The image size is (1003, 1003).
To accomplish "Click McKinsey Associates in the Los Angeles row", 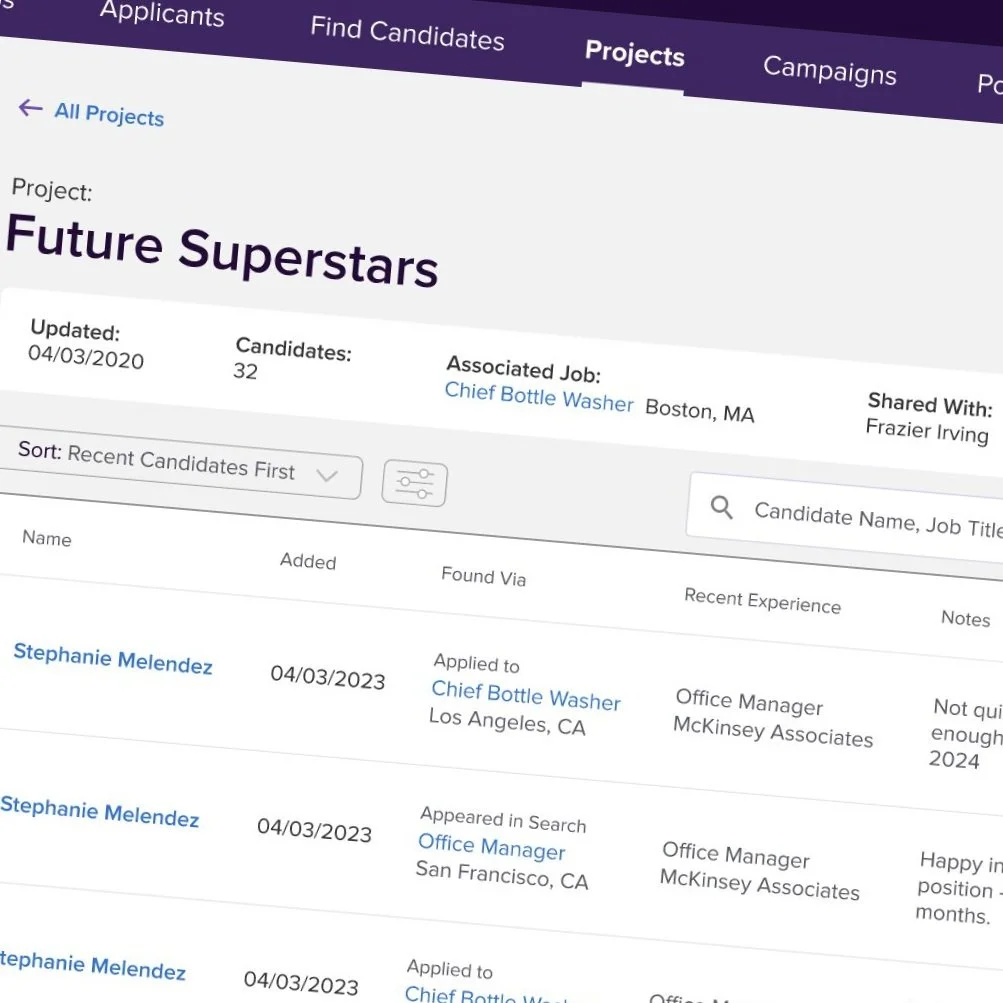I will (x=773, y=732).
